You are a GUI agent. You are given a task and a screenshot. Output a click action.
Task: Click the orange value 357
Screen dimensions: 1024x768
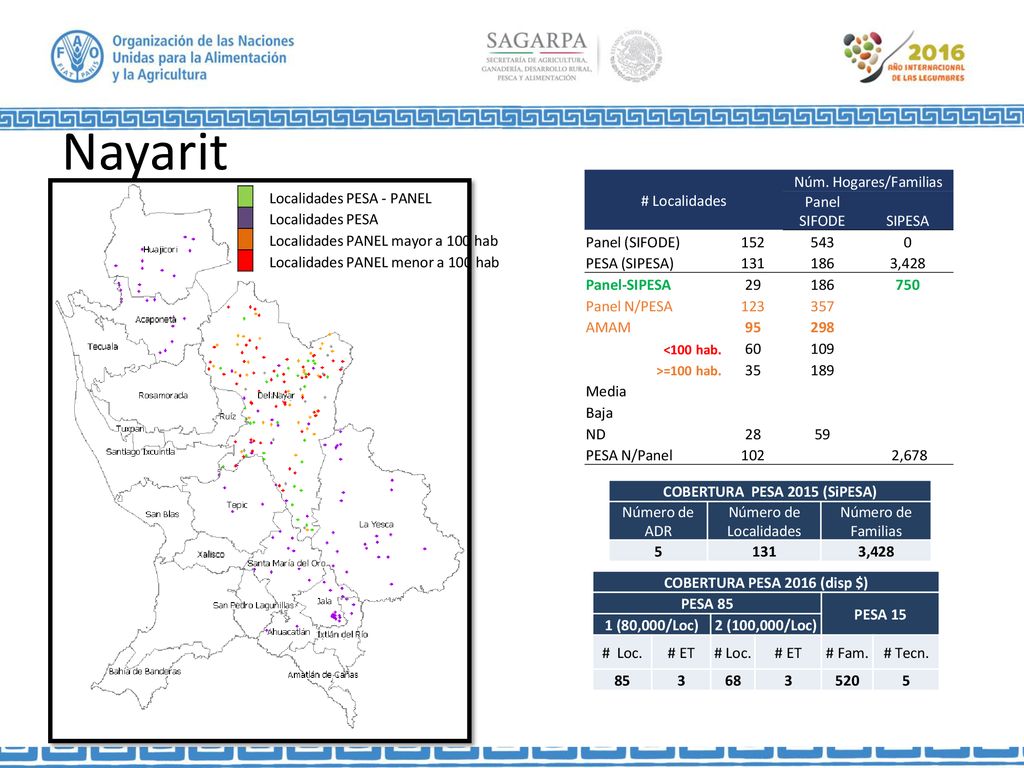pyautogui.click(x=822, y=306)
